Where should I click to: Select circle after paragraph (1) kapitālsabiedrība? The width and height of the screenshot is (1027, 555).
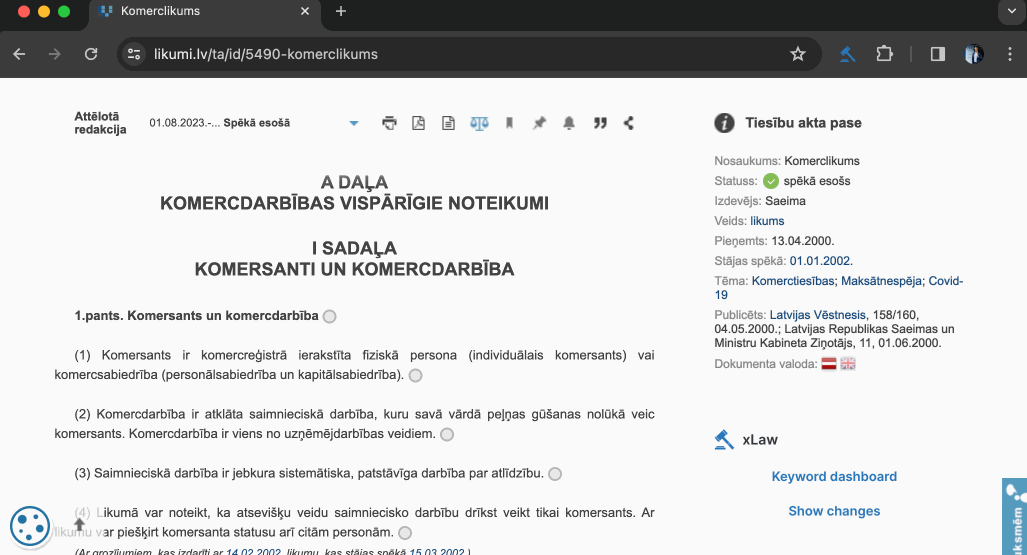pos(415,375)
